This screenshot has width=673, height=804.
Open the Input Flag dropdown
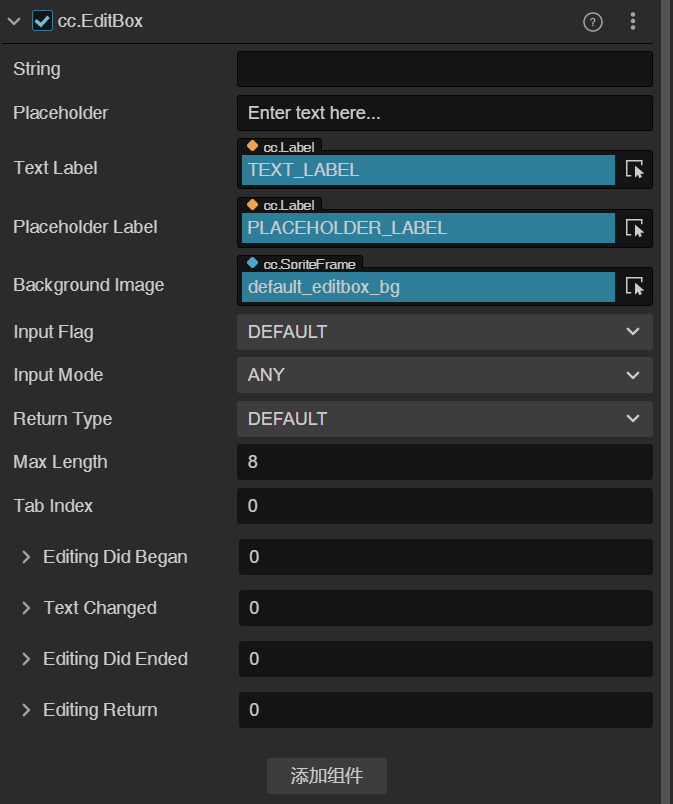pyautogui.click(x=444, y=331)
